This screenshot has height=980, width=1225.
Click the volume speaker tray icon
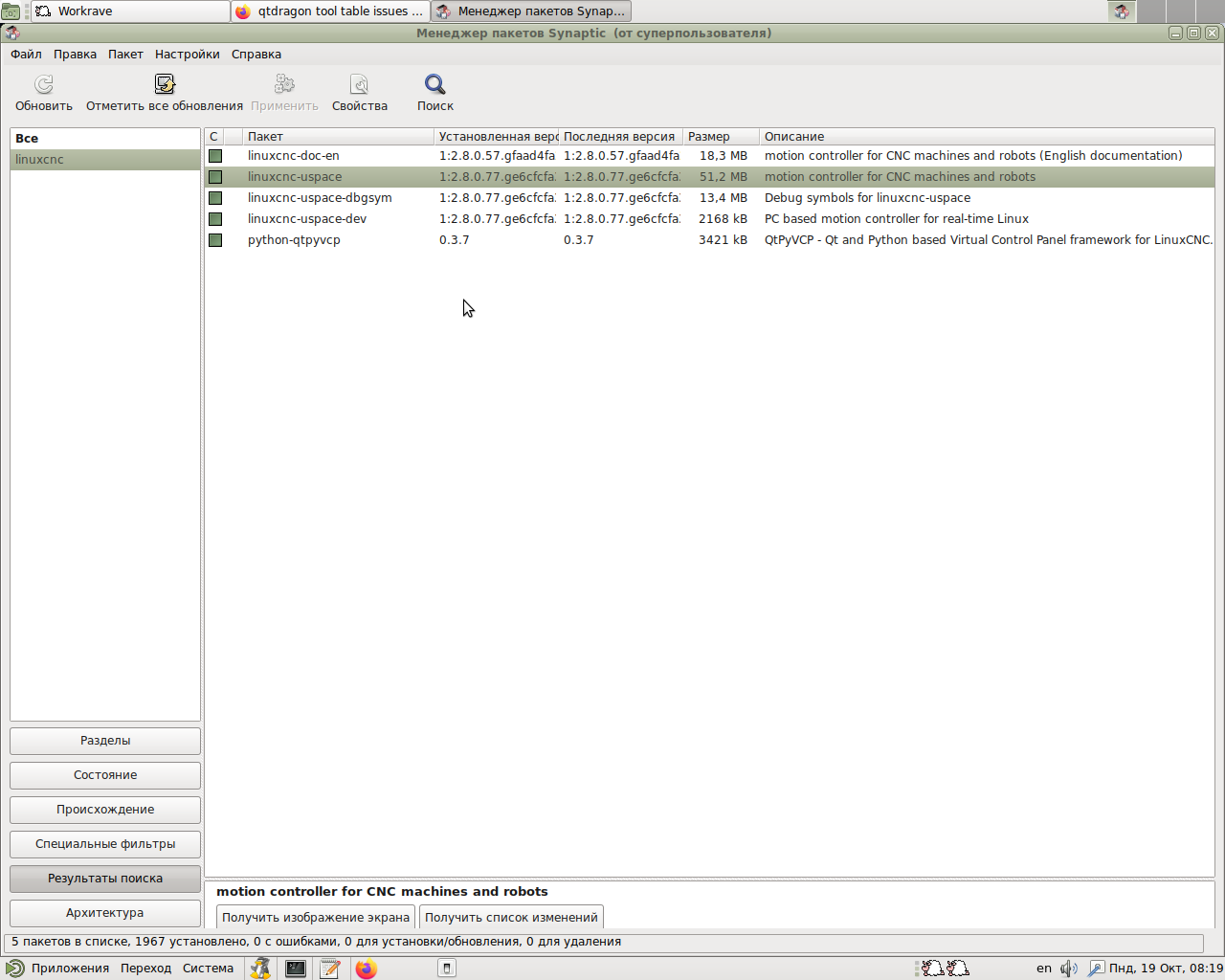click(x=1069, y=969)
